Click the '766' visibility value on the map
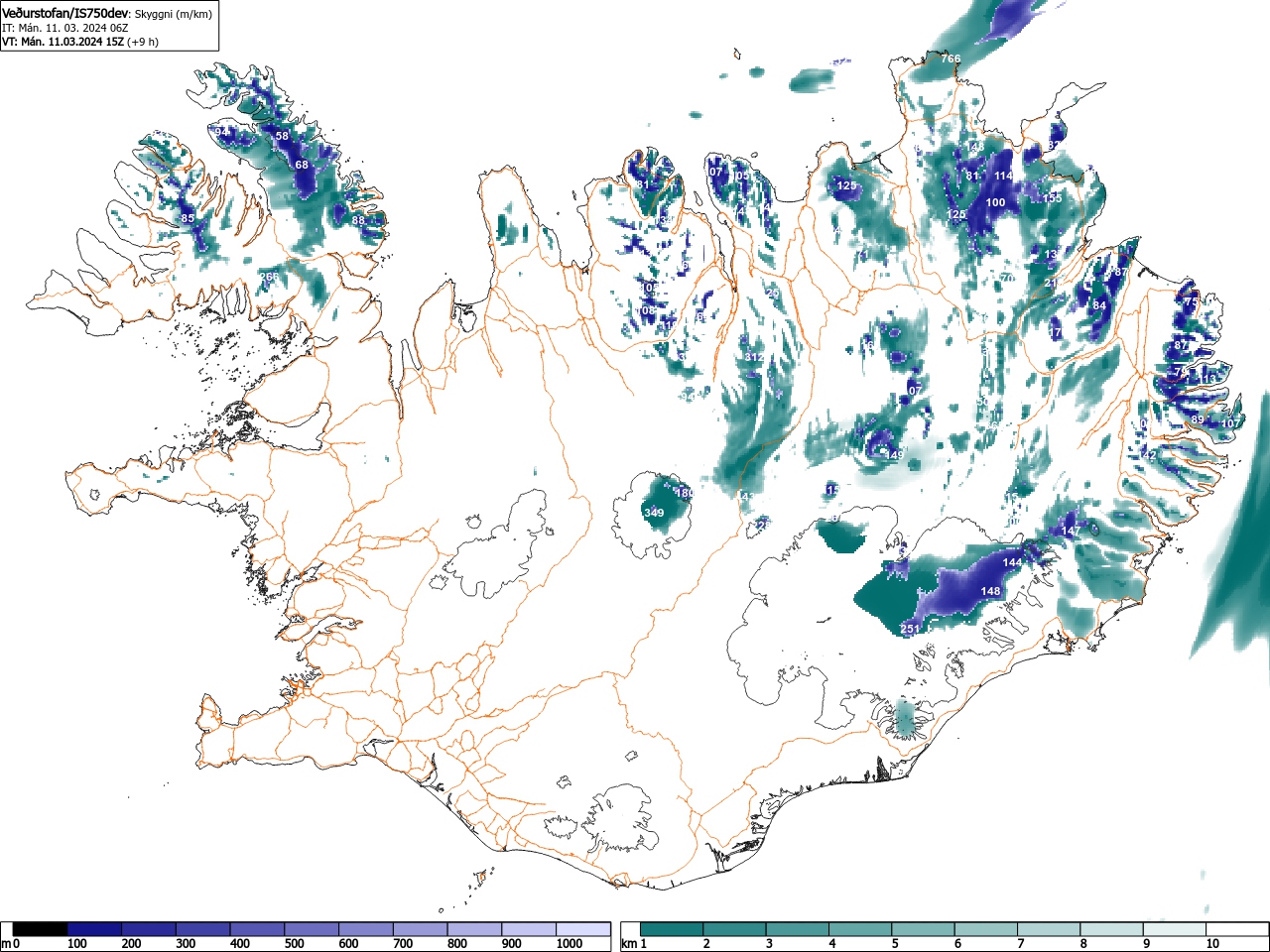1270x952 pixels. coord(951,59)
